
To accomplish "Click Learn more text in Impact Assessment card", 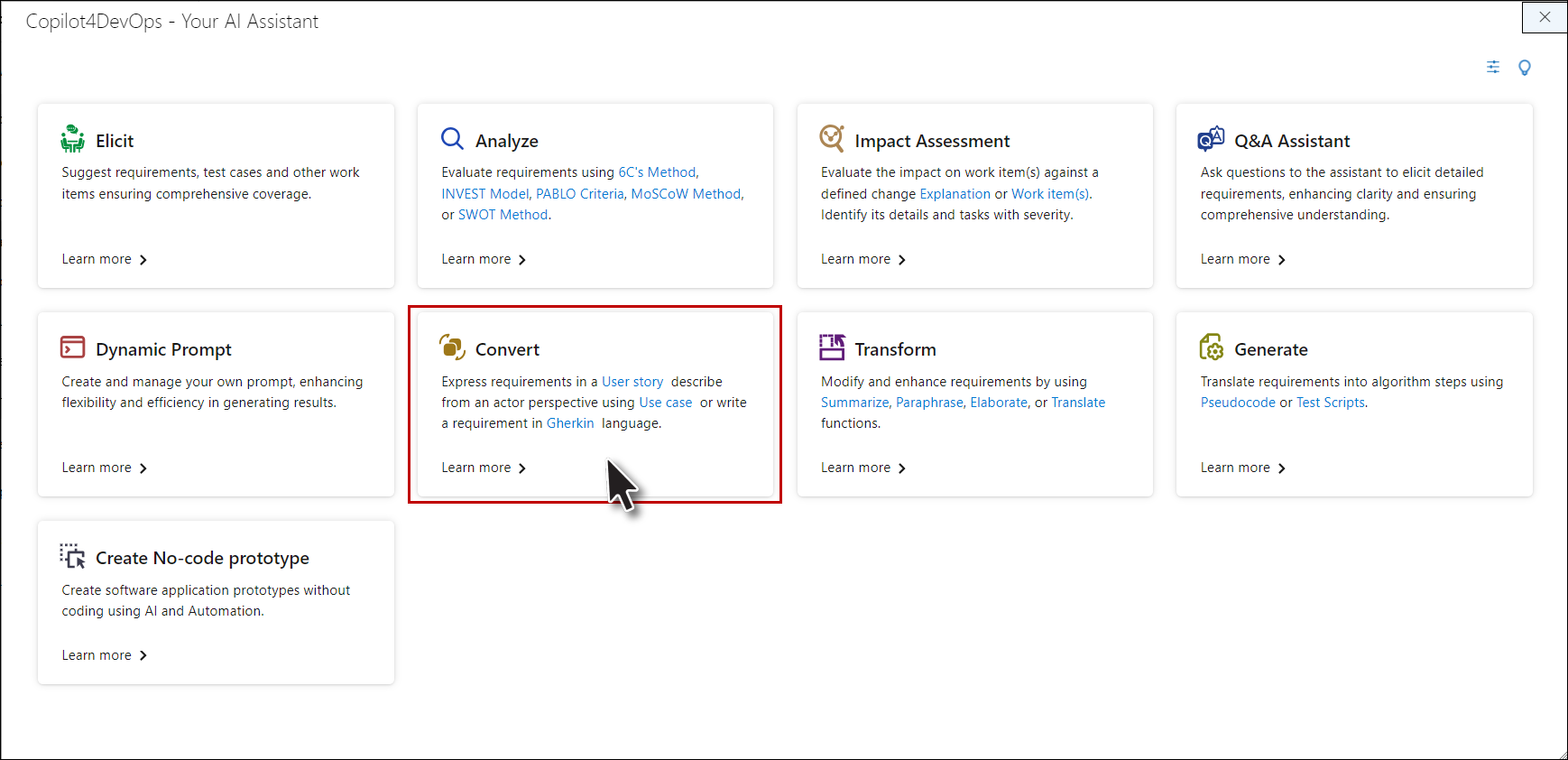I will [855, 259].
